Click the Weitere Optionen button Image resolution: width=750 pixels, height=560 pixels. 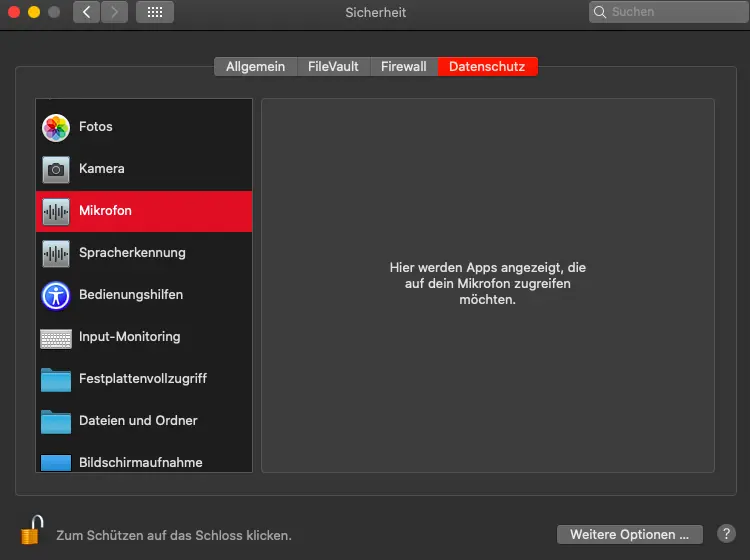point(629,534)
